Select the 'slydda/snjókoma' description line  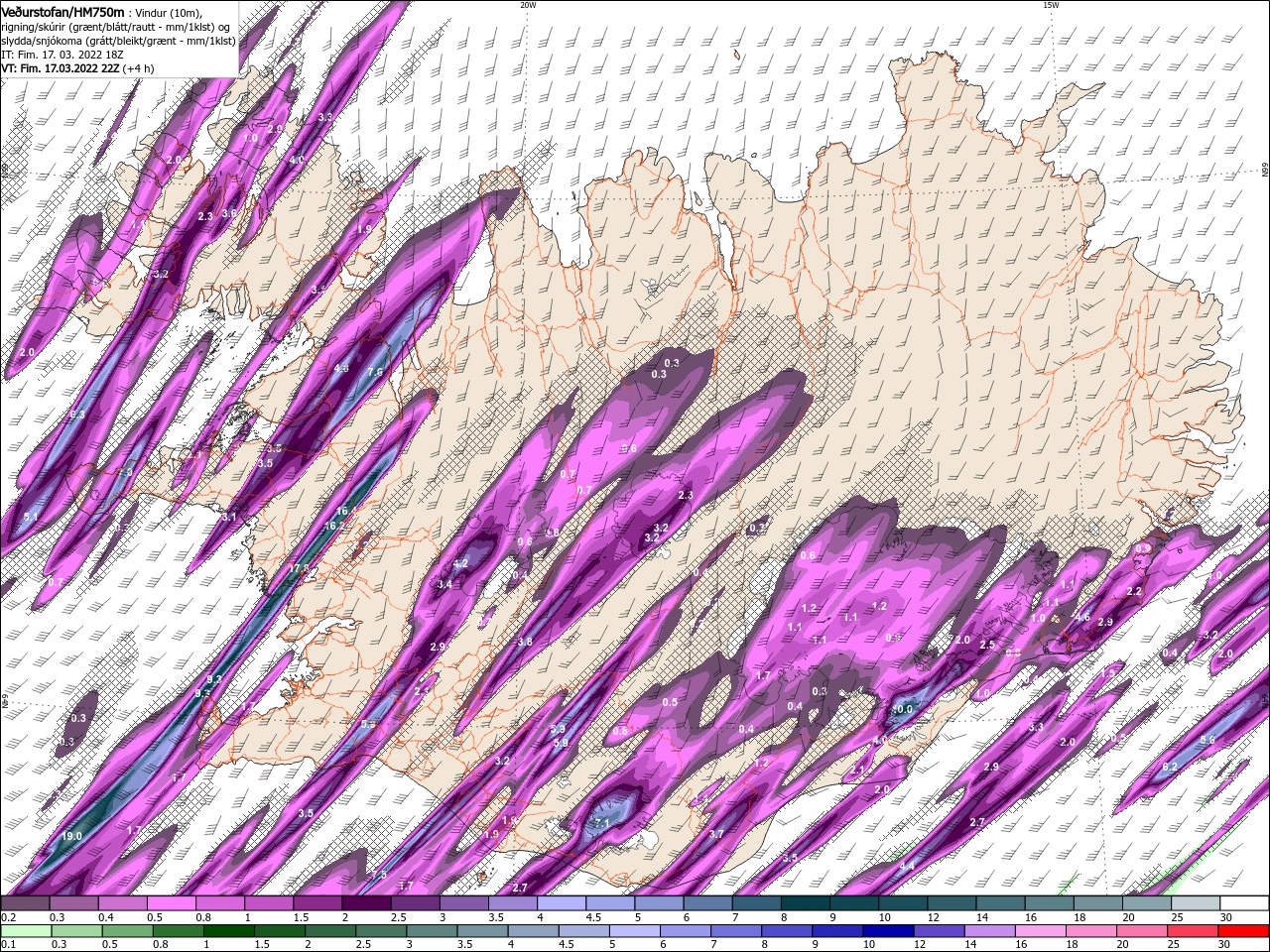118,40
